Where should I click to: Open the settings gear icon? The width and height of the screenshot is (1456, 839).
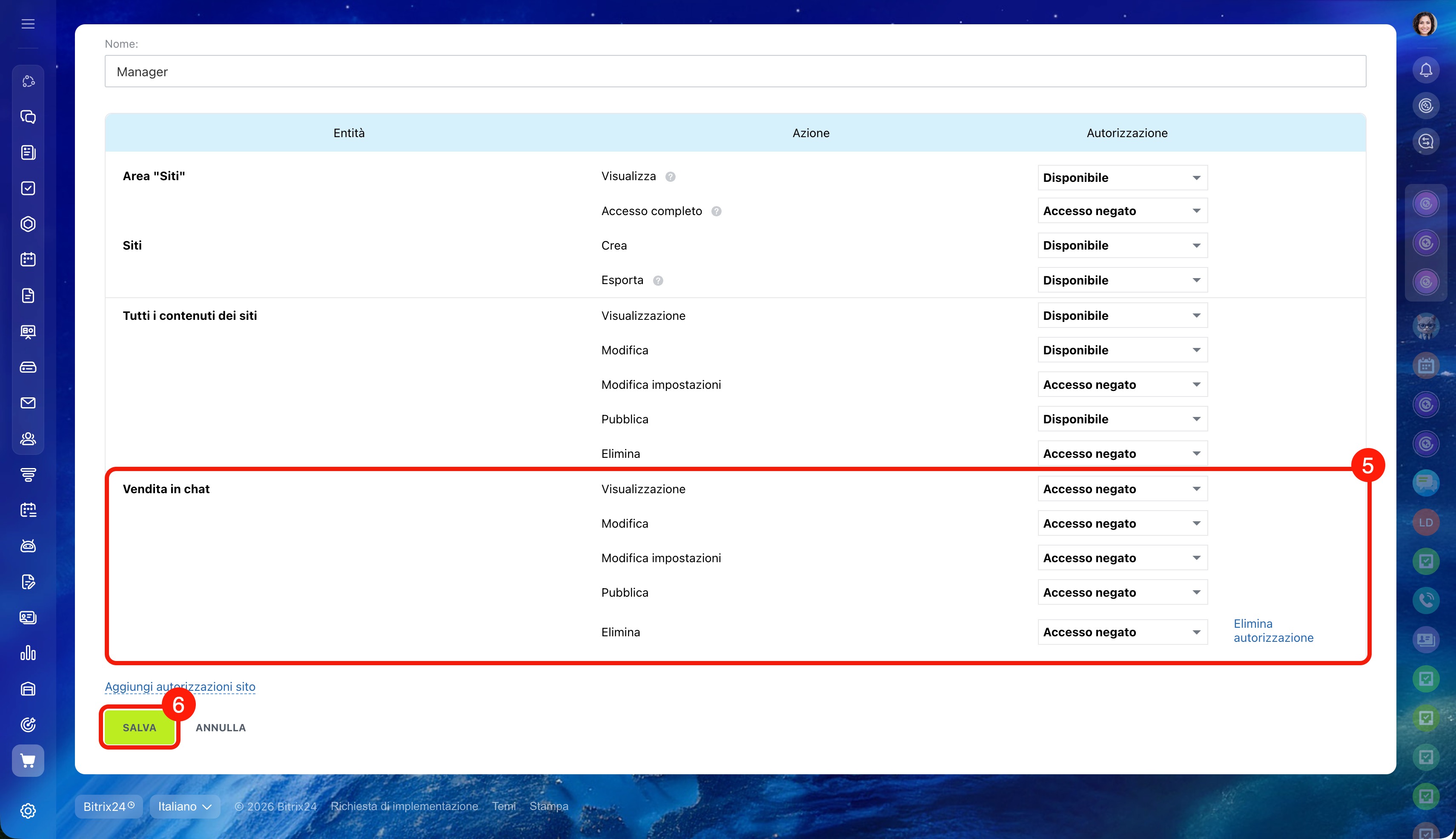(x=28, y=811)
